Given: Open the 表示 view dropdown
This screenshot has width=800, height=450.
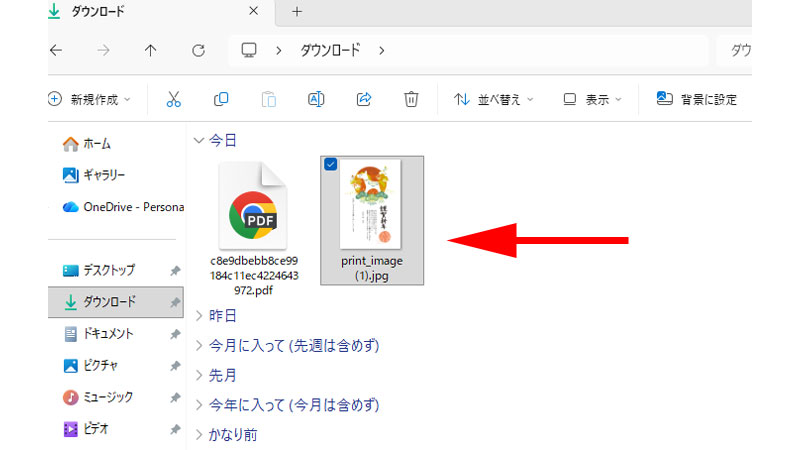Looking at the screenshot, I should [x=592, y=99].
